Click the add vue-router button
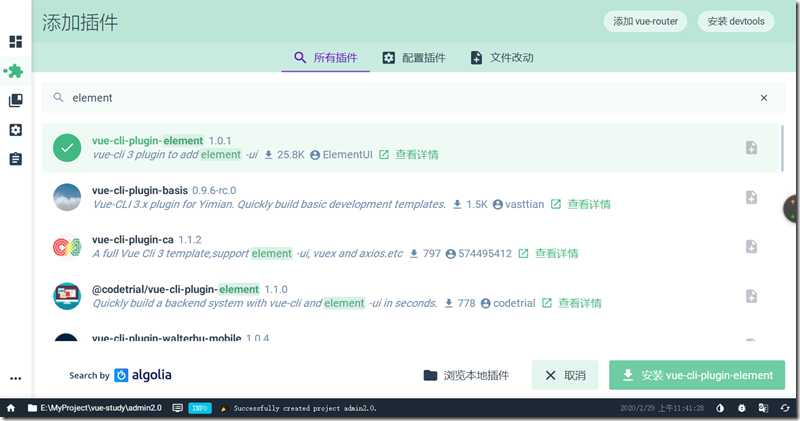The height and width of the screenshot is (421, 800). pyautogui.click(x=645, y=21)
